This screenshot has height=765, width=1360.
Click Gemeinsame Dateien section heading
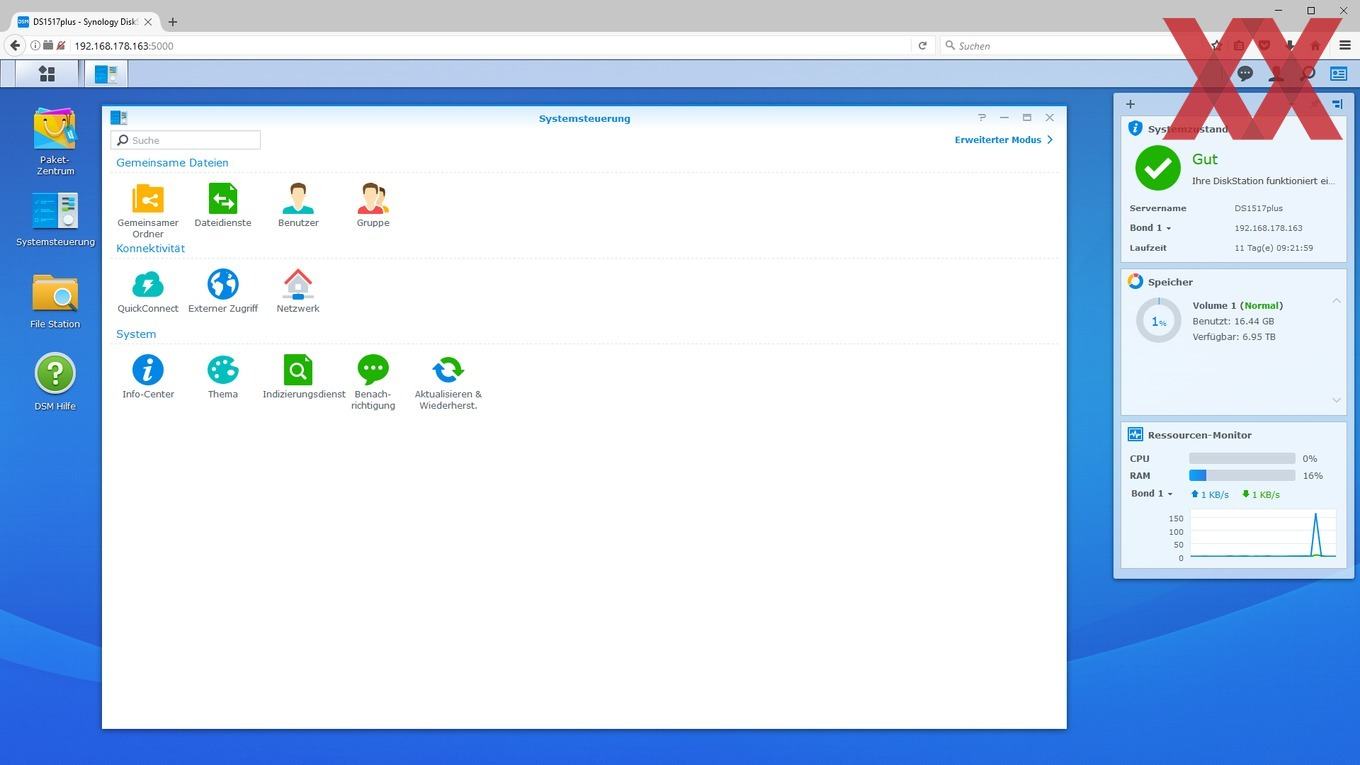point(172,163)
